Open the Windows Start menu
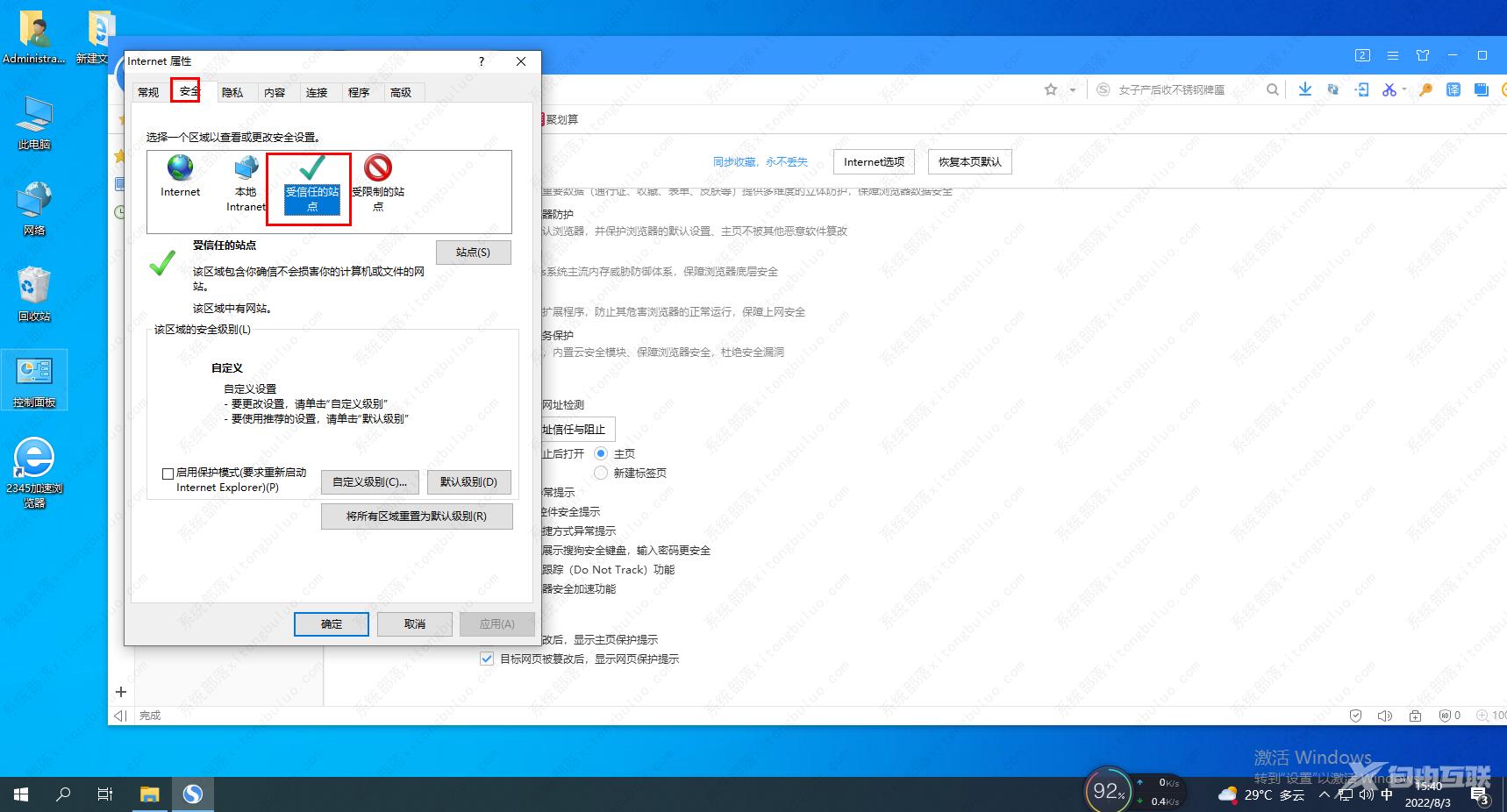This screenshot has height=812, width=1507. 21,794
